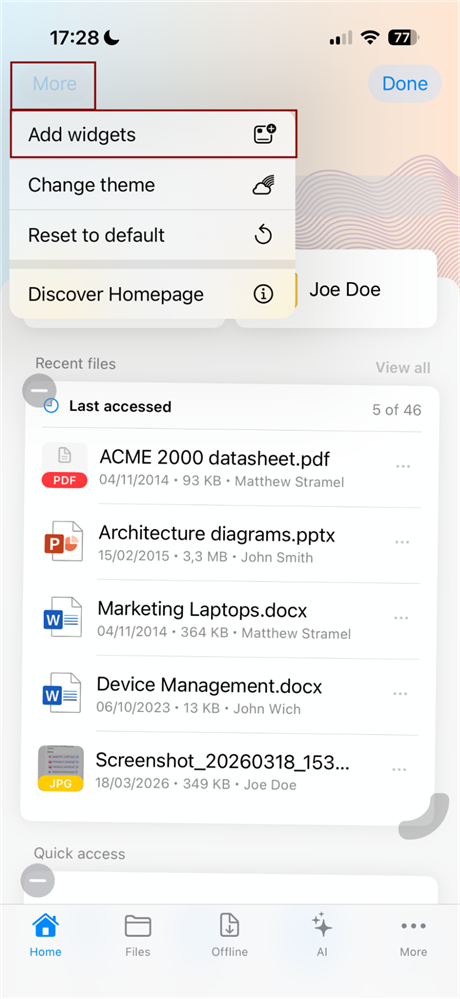This screenshot has height=999, width=460.
Task: Tap View all for recent files
Action: pyautogui.click(x=403, y=368)
